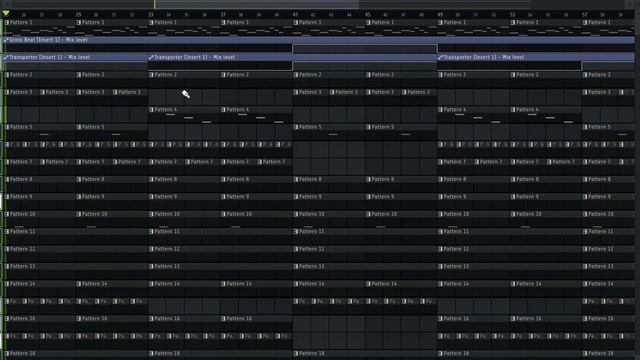The width and height of the screenshot is (640, 360).
Task: Select the first Transporter (Insert 1) - Mix level title
Action: click(49, 57)
